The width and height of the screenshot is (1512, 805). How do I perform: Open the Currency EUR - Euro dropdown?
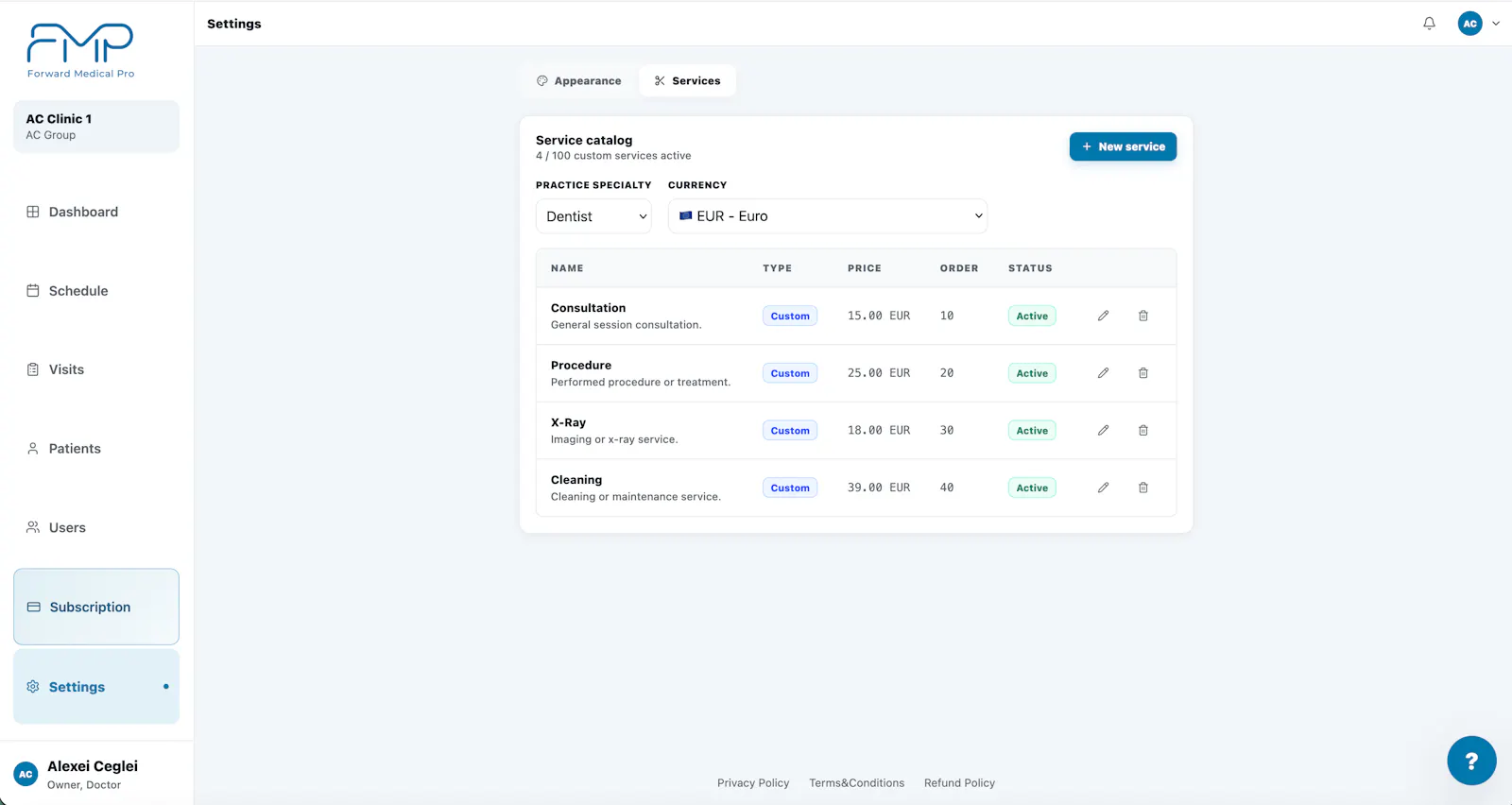[x=828, y=216]
